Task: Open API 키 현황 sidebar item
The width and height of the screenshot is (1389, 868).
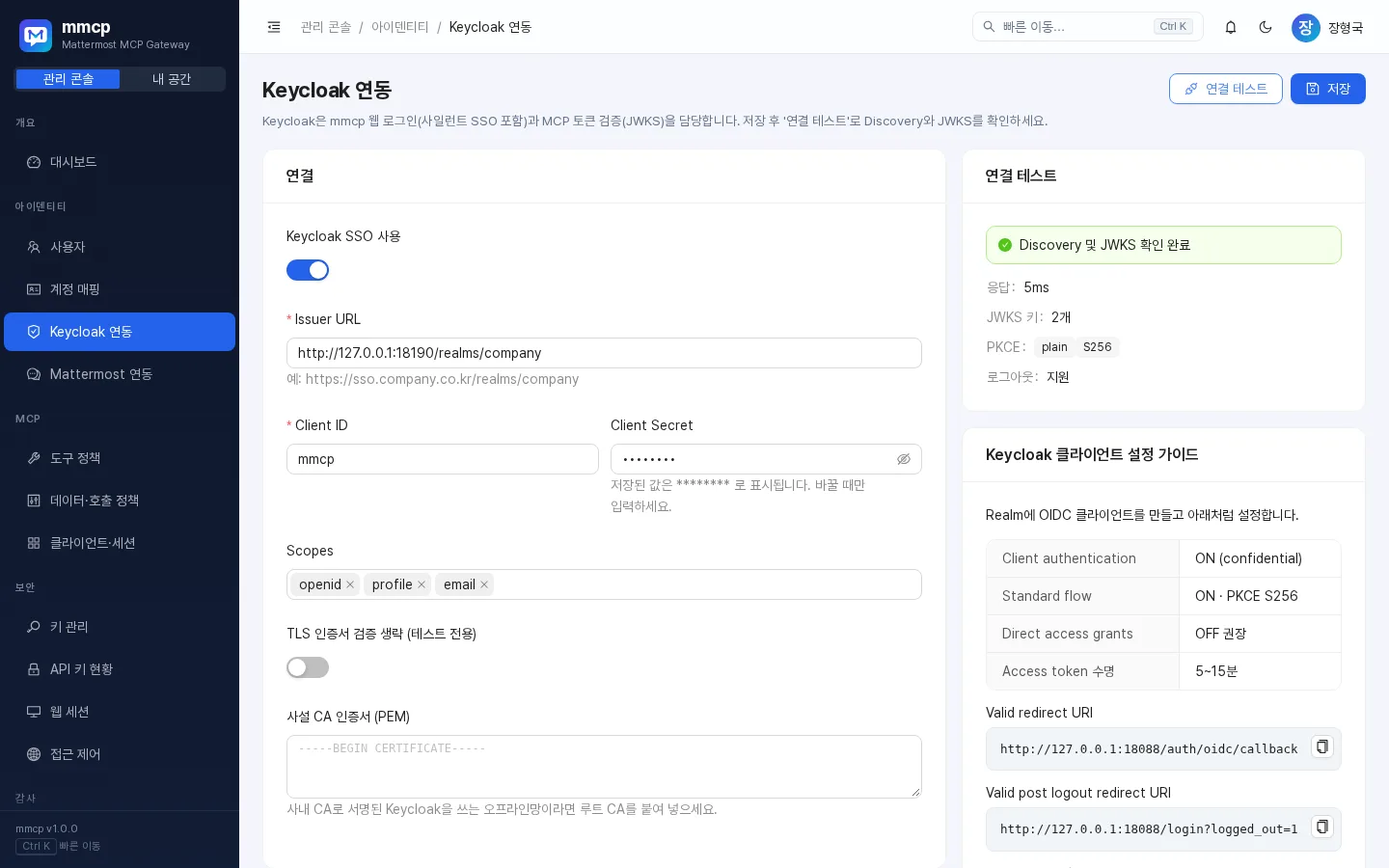Action: [x=120, y=669]
